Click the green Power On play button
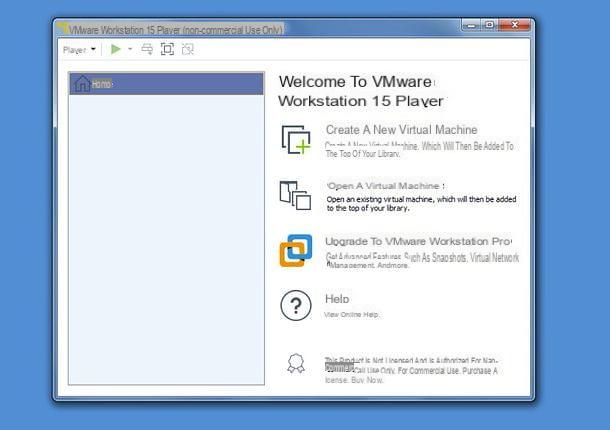The width and height of the screenshot is (610, 430). click(x=116, y=49)
